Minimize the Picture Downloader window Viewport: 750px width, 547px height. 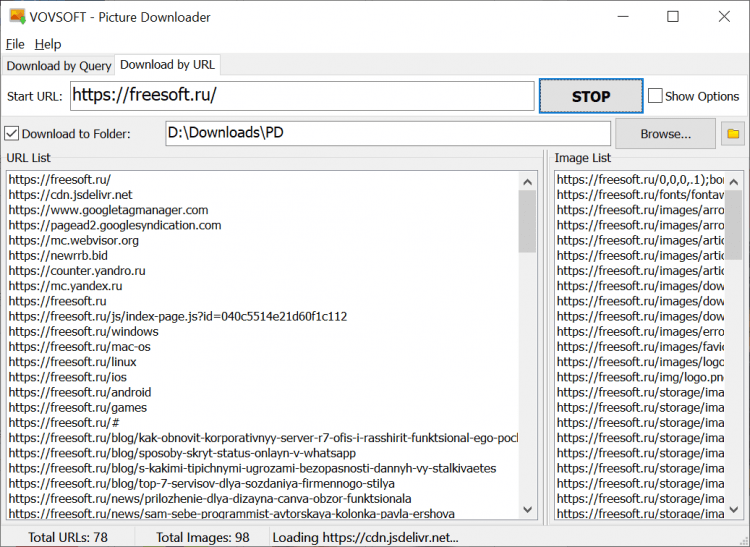(623, 17)
